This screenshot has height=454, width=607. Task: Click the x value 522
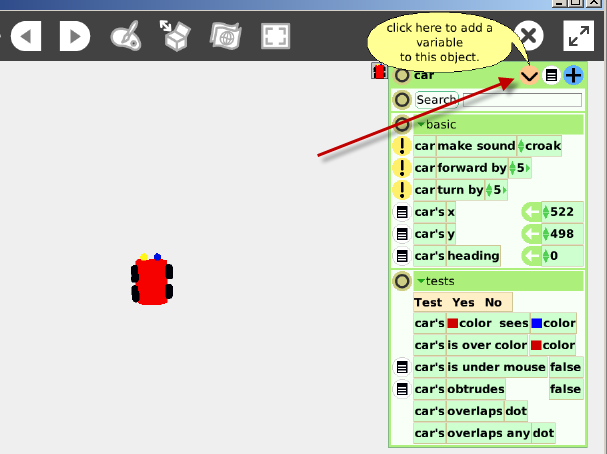click(x=562, y=212)
